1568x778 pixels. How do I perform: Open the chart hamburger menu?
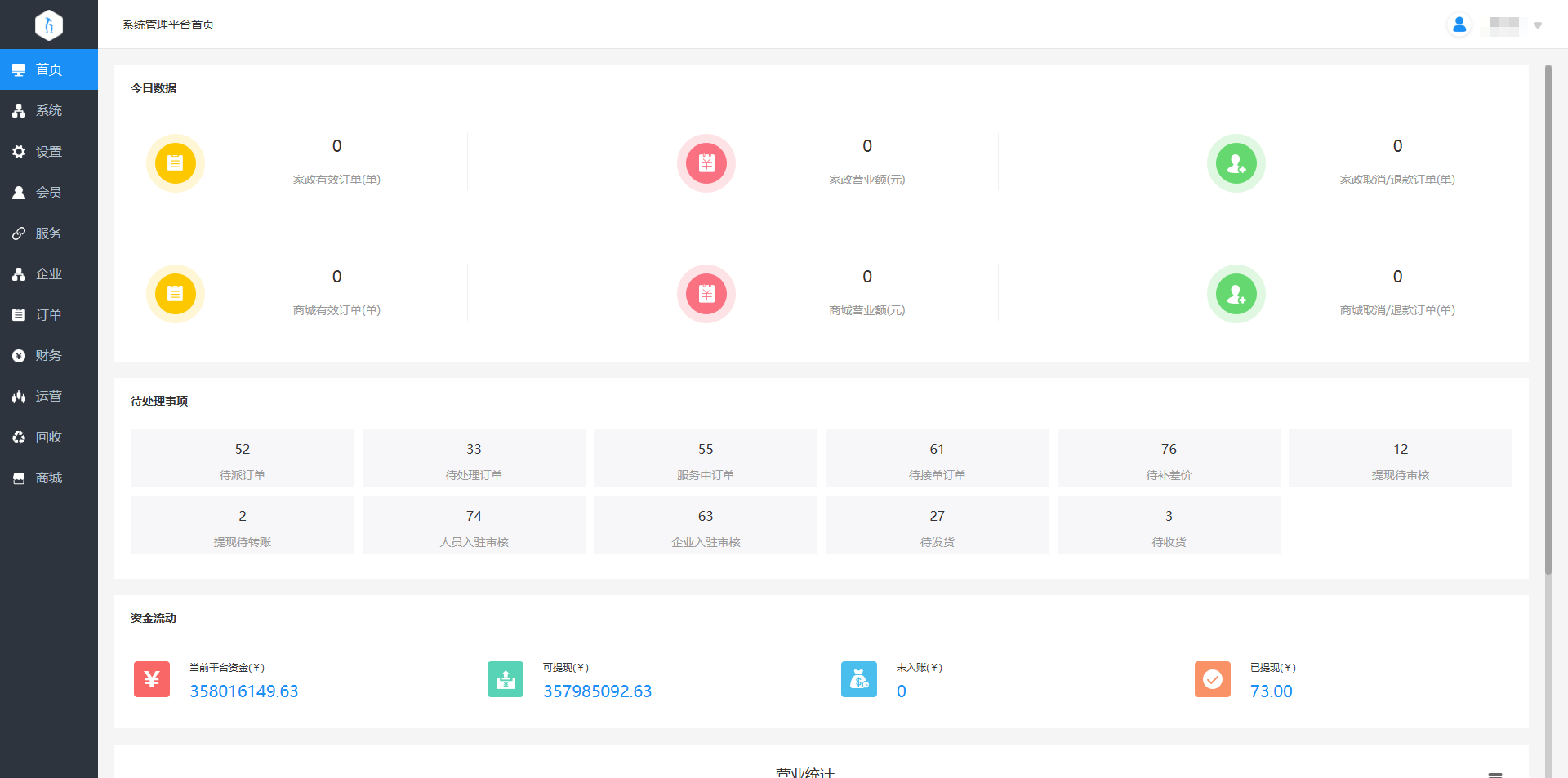click(x=1495, y=773)
